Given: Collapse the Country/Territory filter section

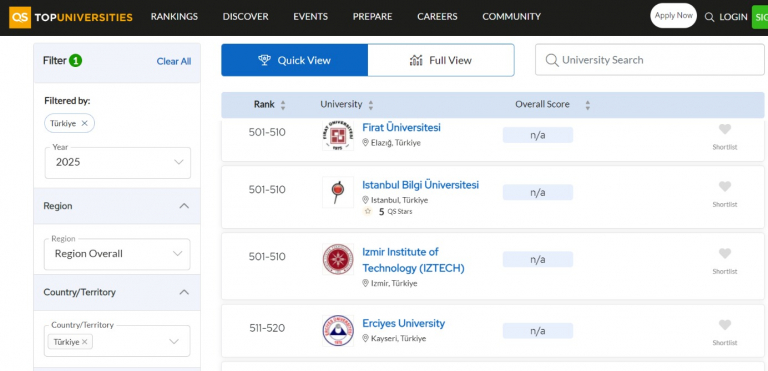Looking at the screenshot, I should coord(184,292).
